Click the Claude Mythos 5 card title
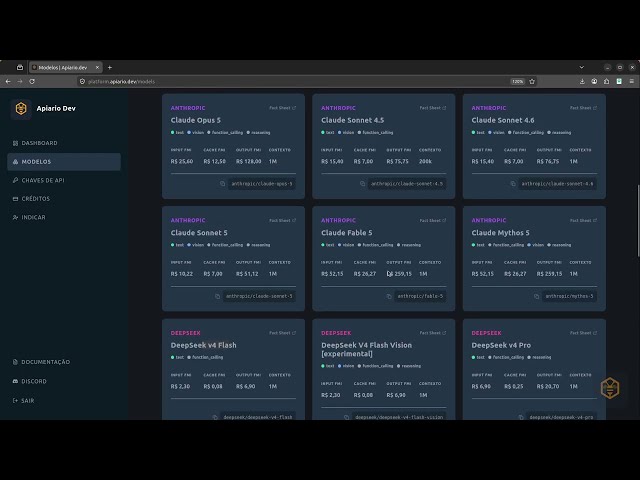The width and height of the screenshot is (640, 480). click(x=500, y=233)
